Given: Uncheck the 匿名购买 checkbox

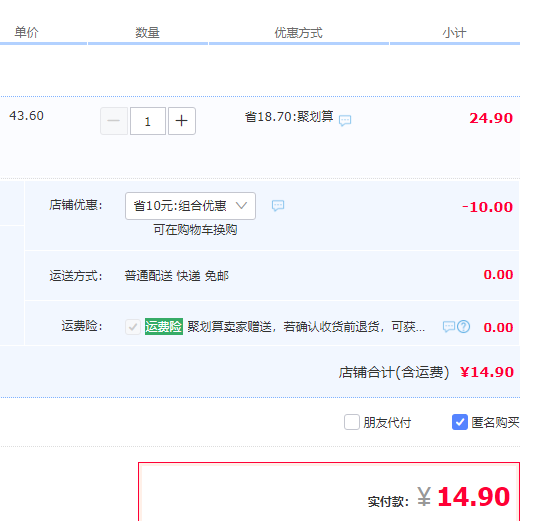Looking at the screenshot, I should pyautogui.click(x=460, y=422).
